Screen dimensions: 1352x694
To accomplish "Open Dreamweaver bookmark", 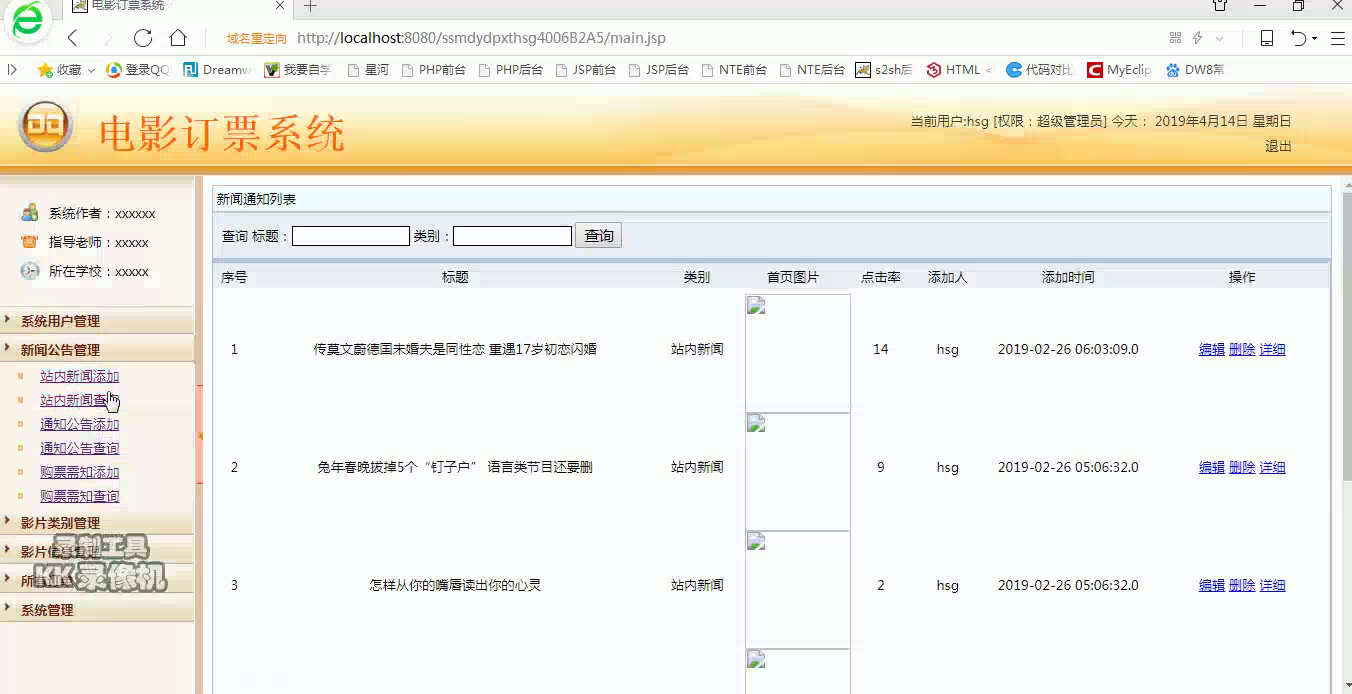I will [x=217, y=70].
